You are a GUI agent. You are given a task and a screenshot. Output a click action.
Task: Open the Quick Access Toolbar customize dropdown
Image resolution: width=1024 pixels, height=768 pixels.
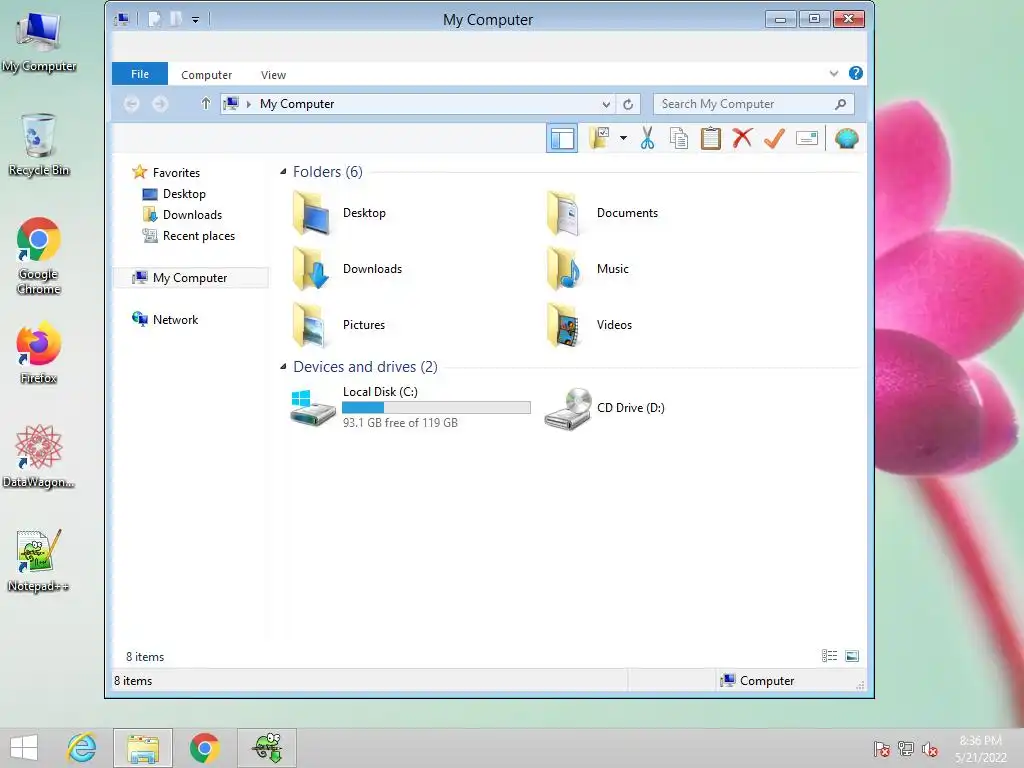(x=195, y=20)
